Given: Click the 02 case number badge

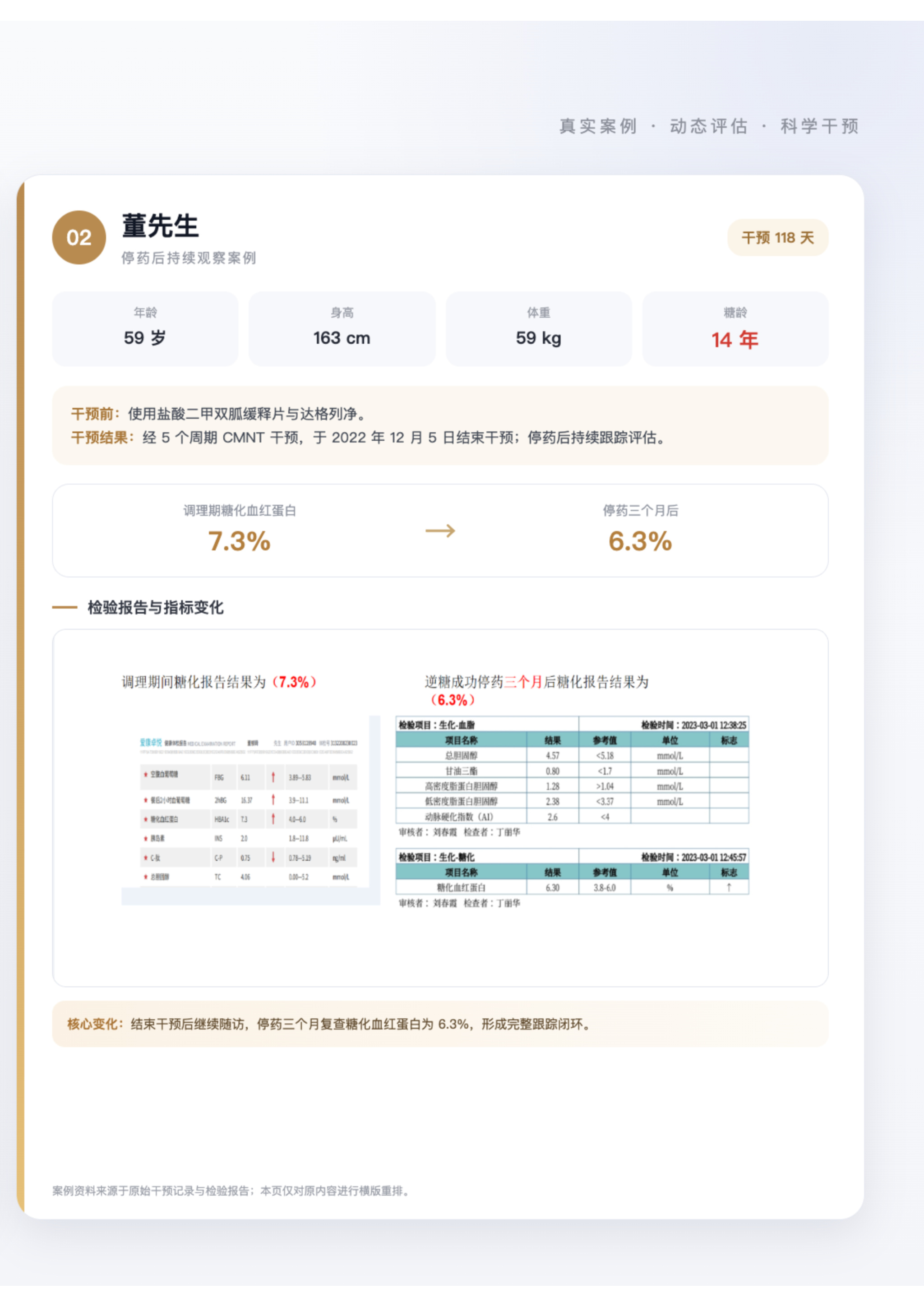Looking at the screenshot, I should click(x=79, y=237).
